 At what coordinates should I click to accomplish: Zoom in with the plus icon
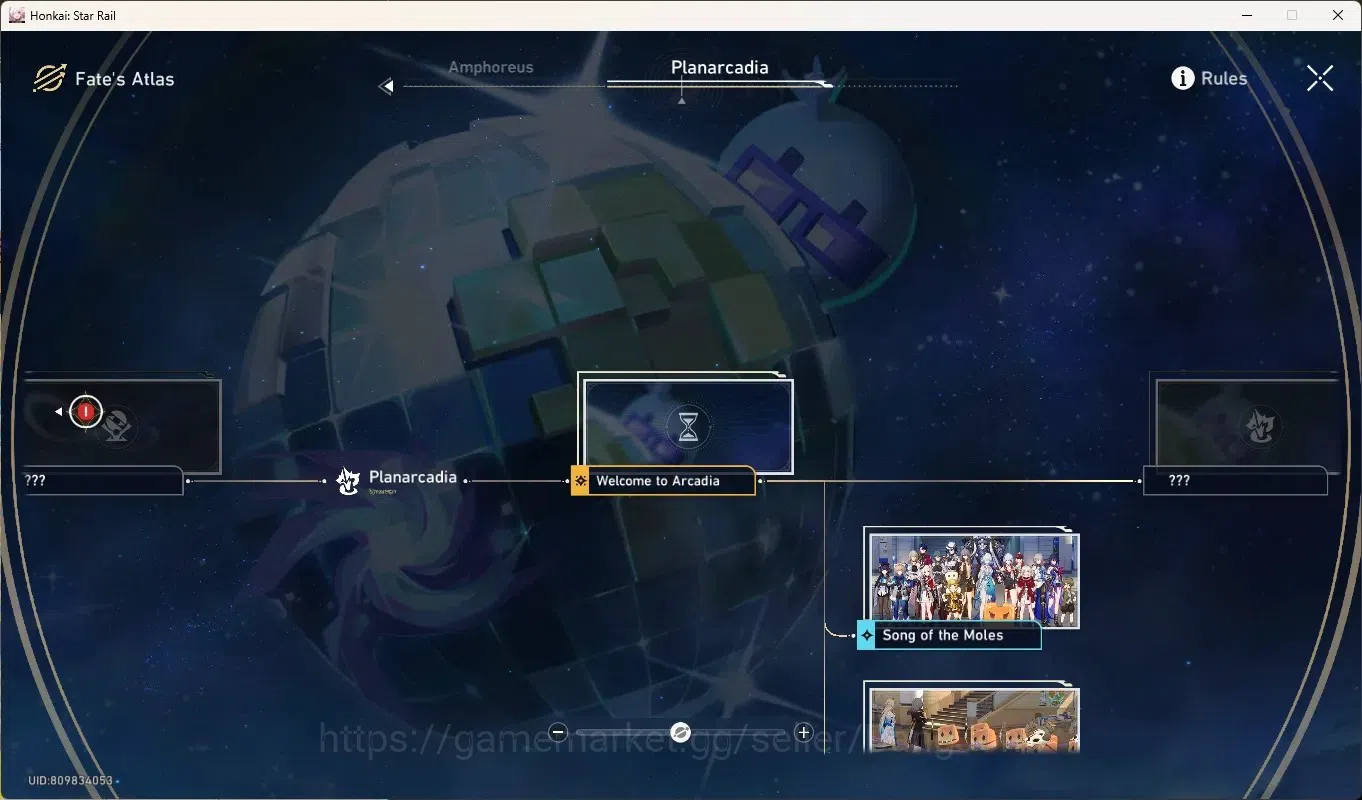803,733
